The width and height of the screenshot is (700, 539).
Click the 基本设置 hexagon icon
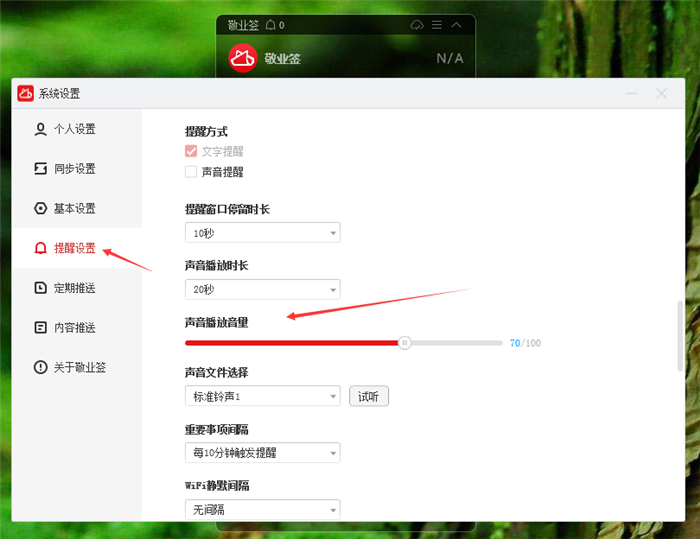point(41,209)
